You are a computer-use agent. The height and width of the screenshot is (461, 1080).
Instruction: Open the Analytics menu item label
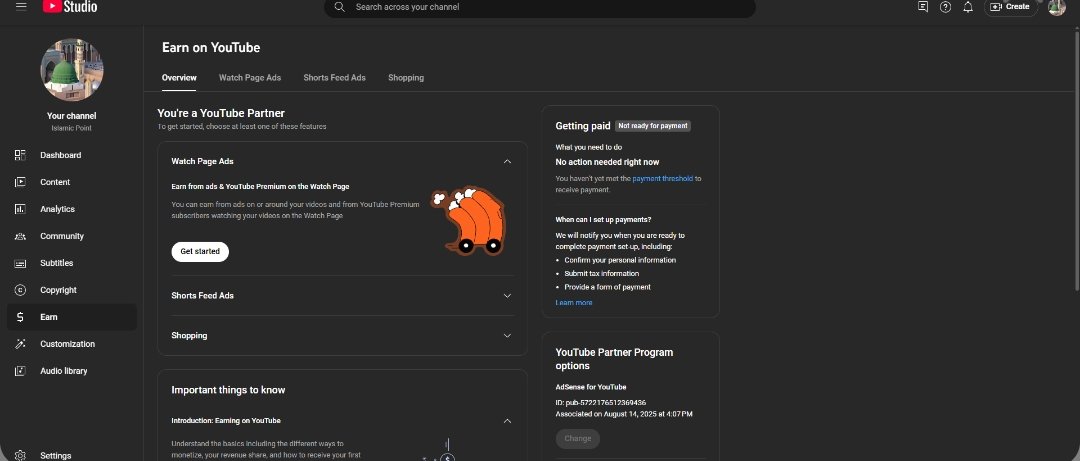(57, 209)
